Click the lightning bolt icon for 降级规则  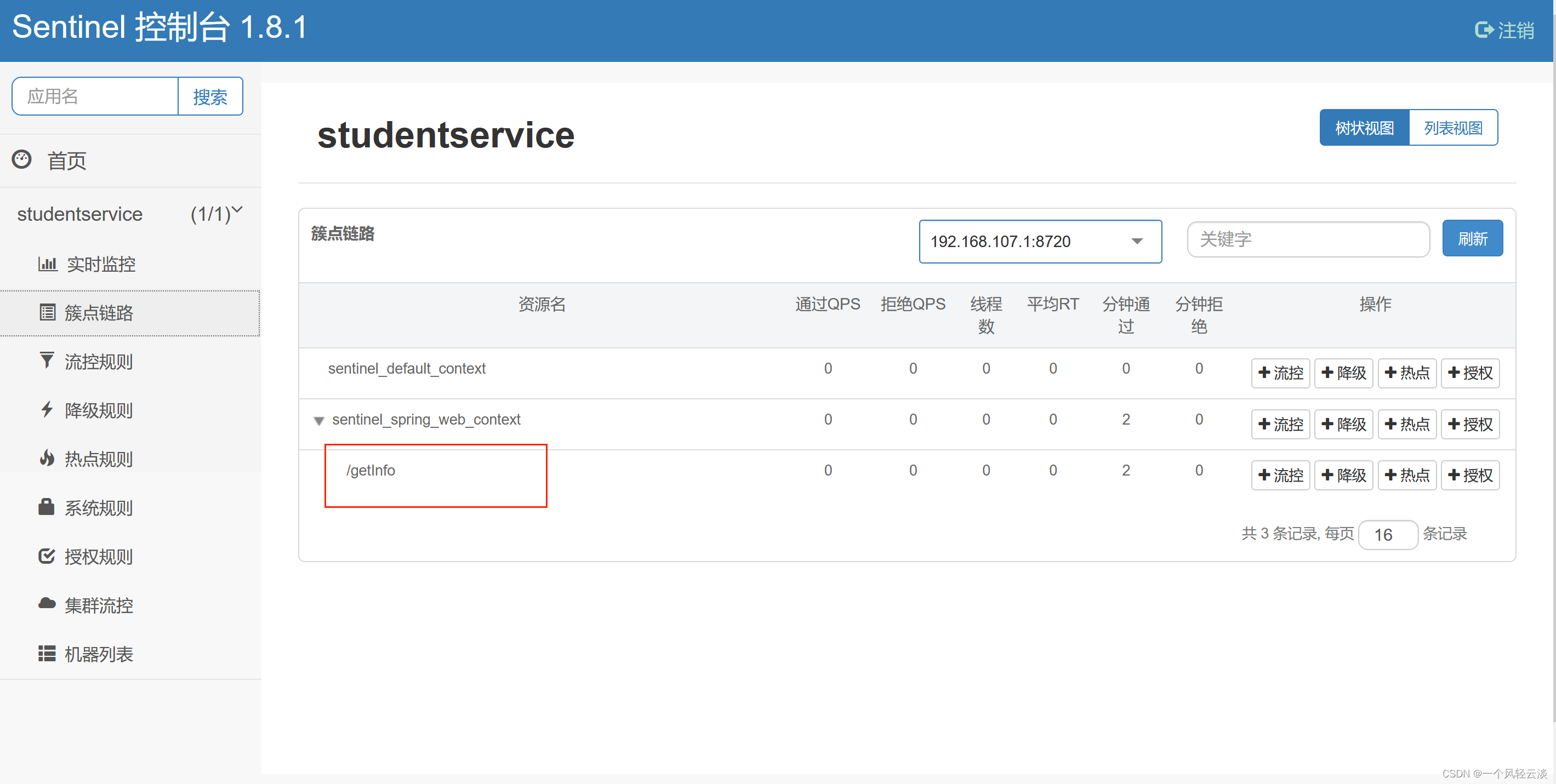(47, 409)
